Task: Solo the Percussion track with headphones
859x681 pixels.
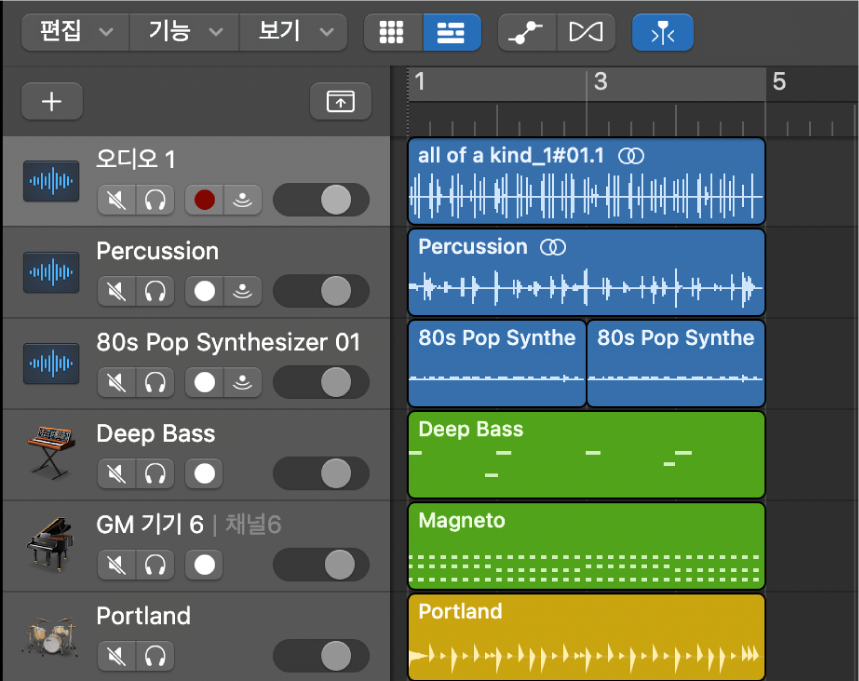Action: [154, 291]
